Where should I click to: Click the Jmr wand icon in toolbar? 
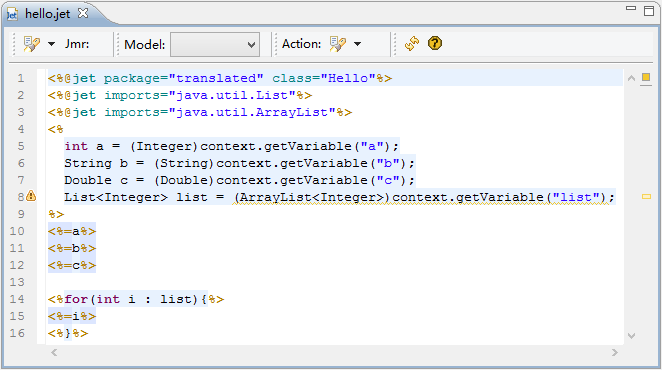click(32, 44)
